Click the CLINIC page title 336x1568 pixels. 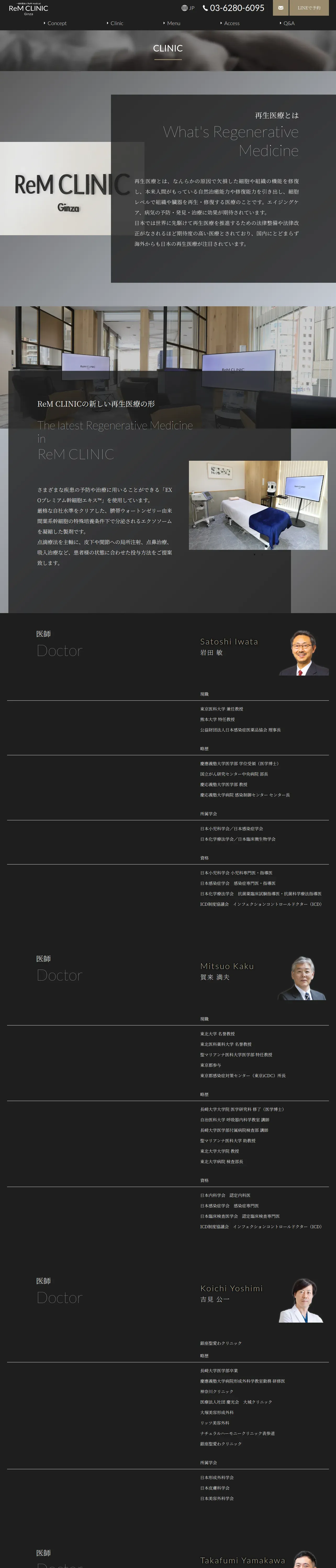tap(168, 48)
